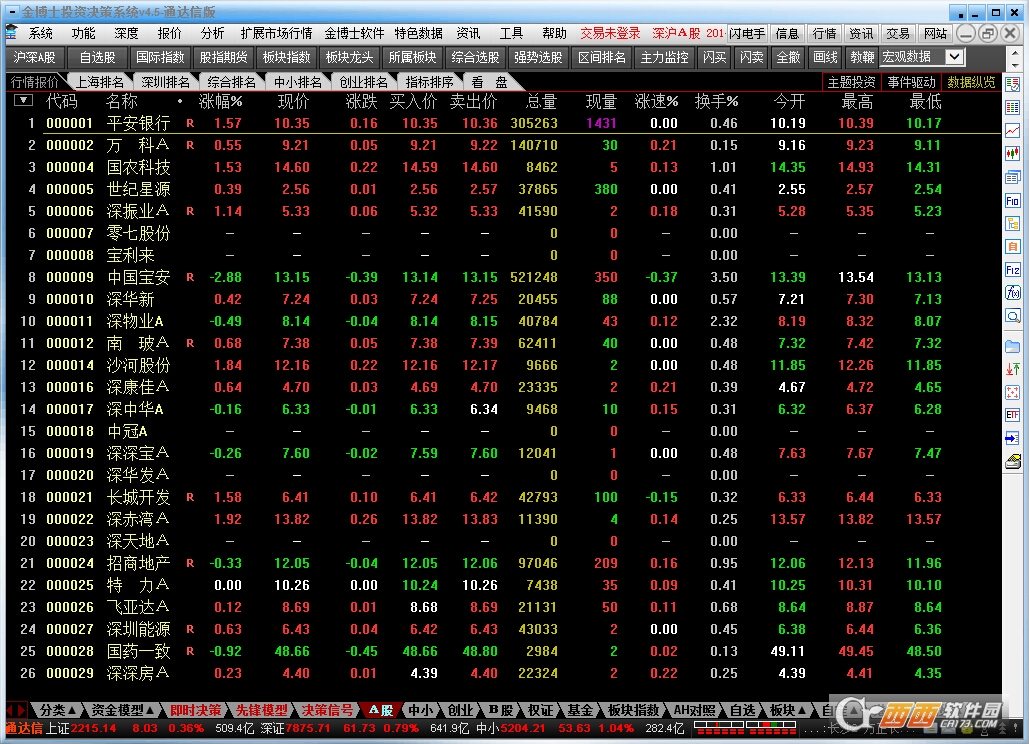1029x744 pixels.
Task: Click the magnifier stock search icon
Action: click(1013, 317)
